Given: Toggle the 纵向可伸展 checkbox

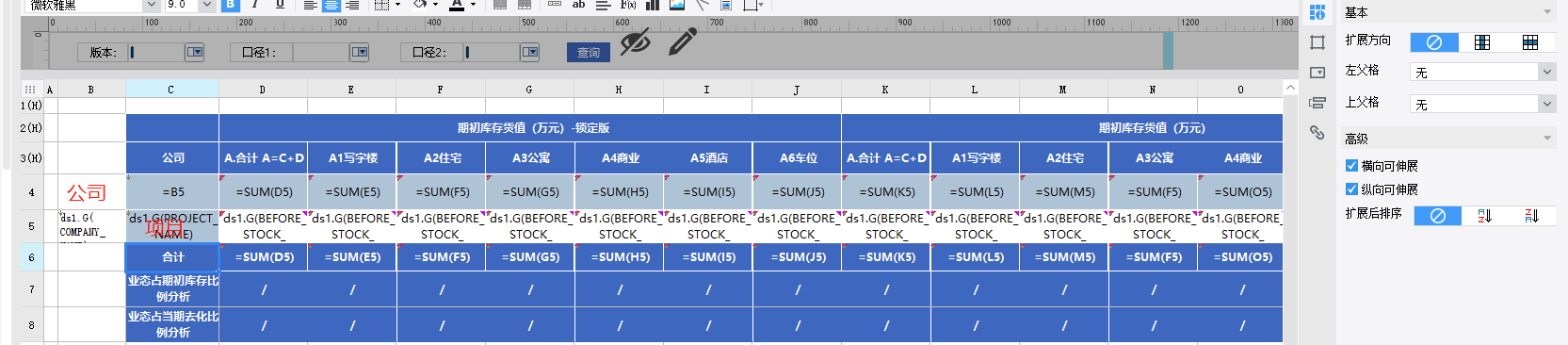Looking at the screenshot, I should coord(1352,189).
